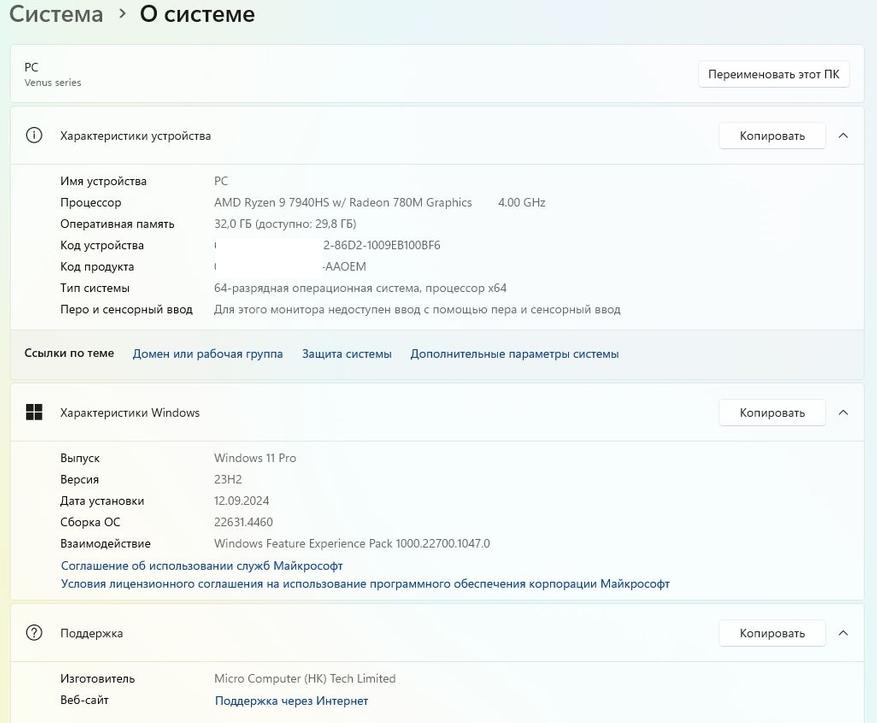Copy device specifications with Копировать

coord(771,135)
